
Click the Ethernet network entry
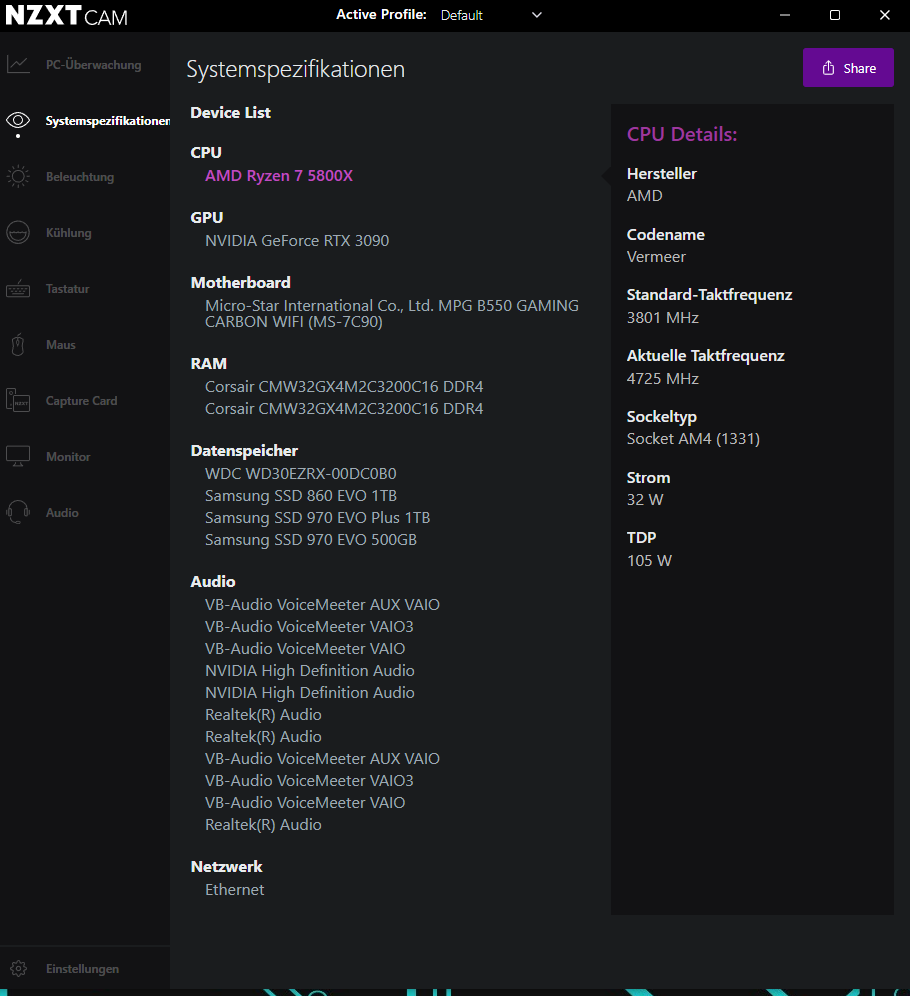(x=235, y=890)
